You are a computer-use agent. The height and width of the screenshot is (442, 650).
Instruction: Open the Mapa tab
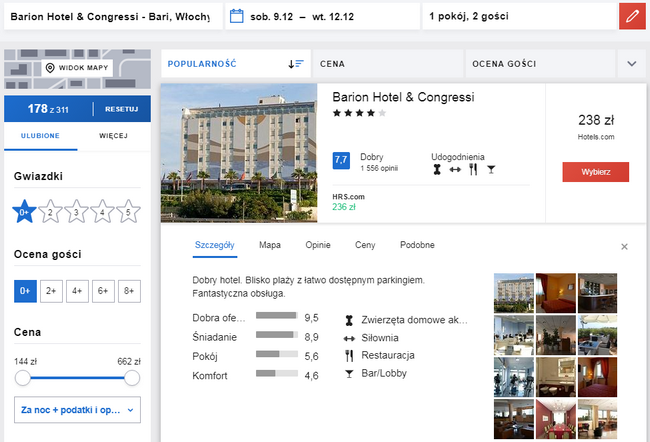pos(270,245)
